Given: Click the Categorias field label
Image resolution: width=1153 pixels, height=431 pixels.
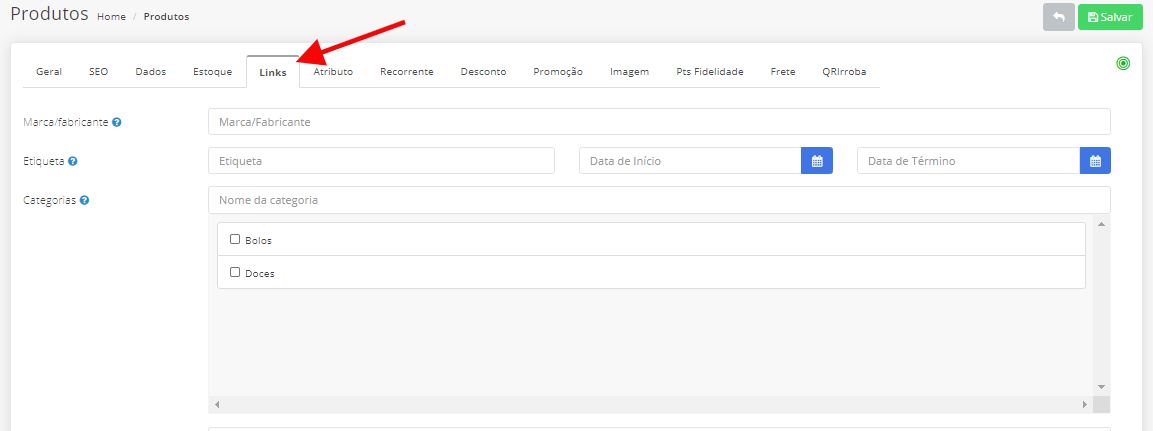Looking at the screenshot, I should click(50, 200).
